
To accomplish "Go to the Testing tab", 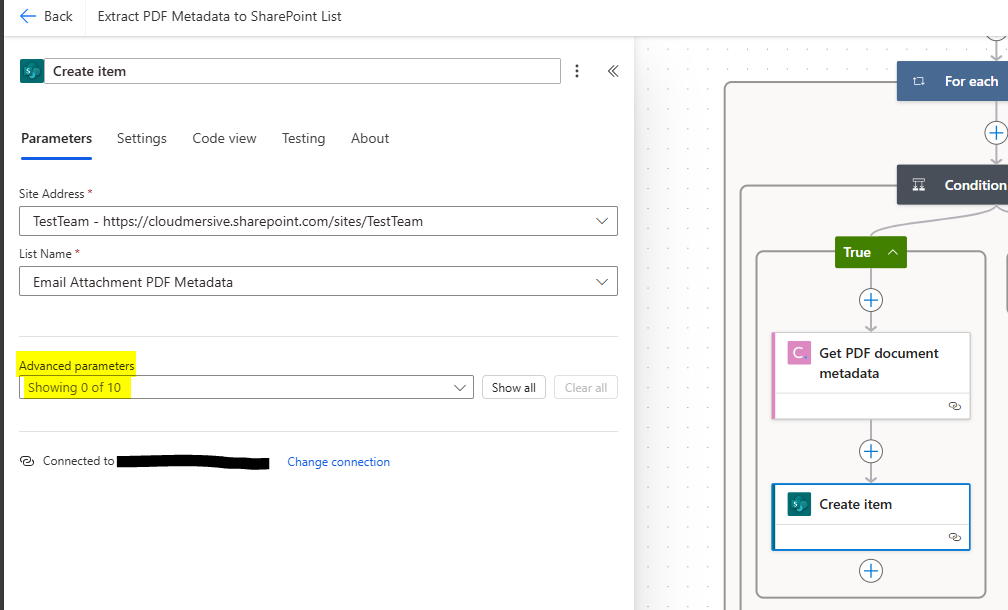I will tap(303, 139).
